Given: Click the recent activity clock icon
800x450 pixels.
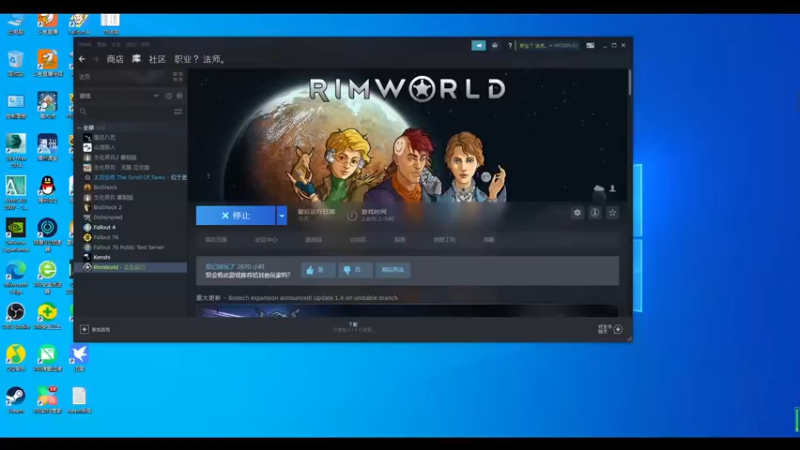Looking at the screenshot, I should point(169,96).
